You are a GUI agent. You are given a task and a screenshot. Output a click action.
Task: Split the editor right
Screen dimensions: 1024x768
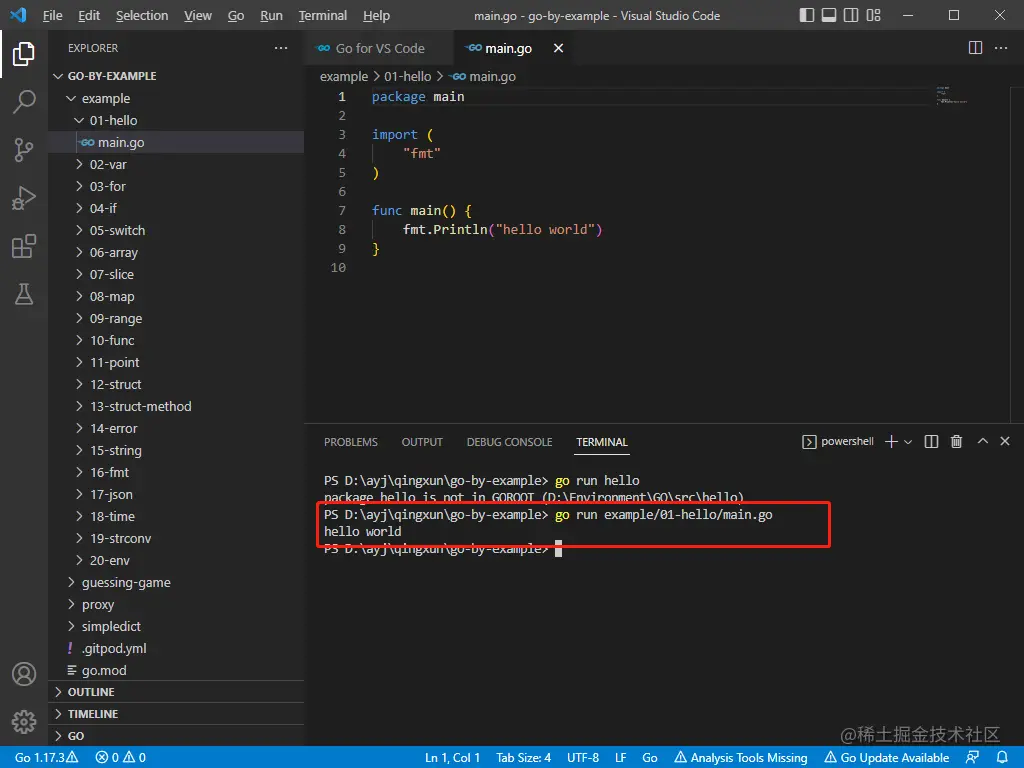click(x=975, y=48)
